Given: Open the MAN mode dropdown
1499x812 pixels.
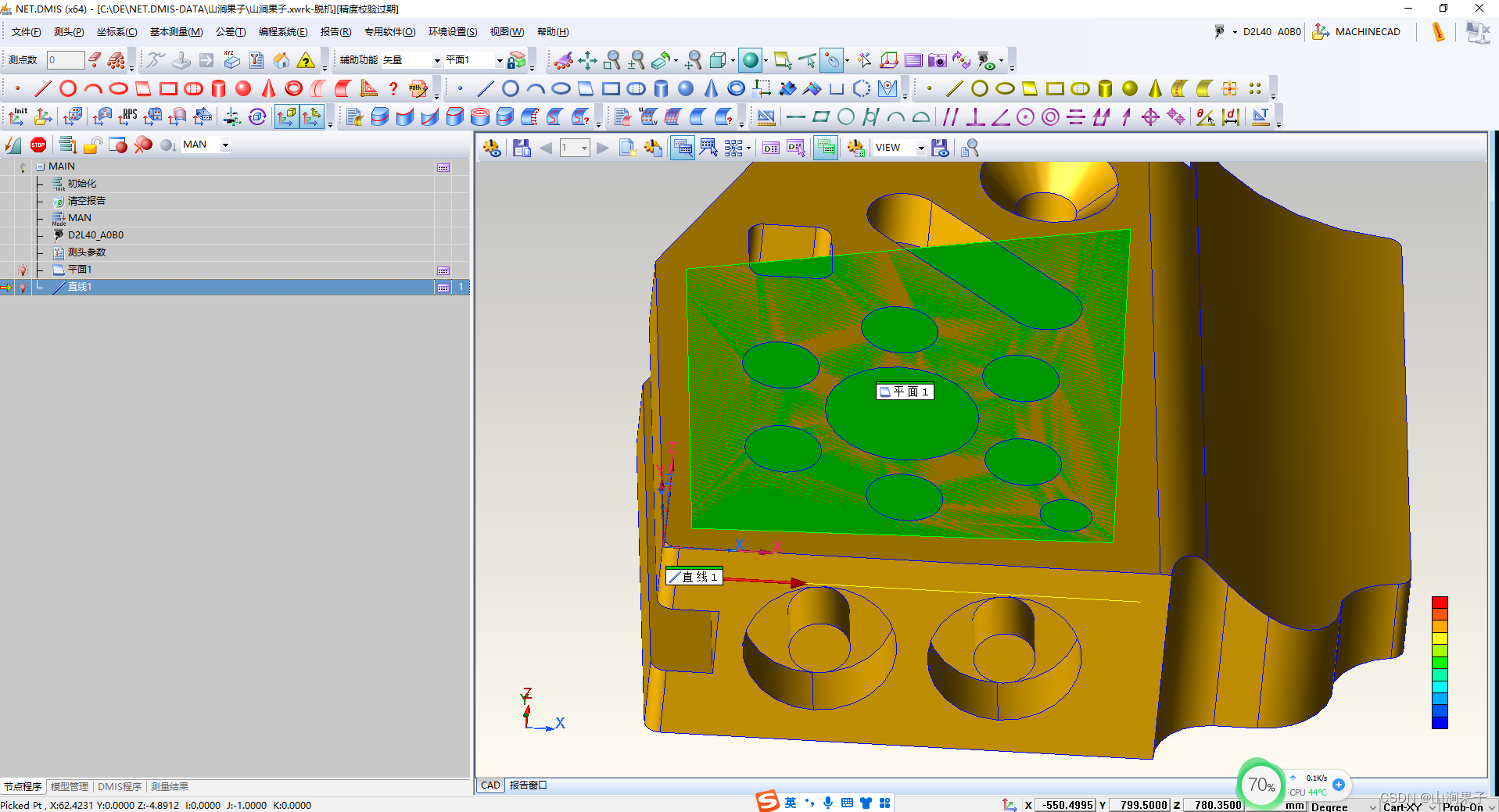Looking at the screenshot, I should pyautogui.click(x=225, y=145).
